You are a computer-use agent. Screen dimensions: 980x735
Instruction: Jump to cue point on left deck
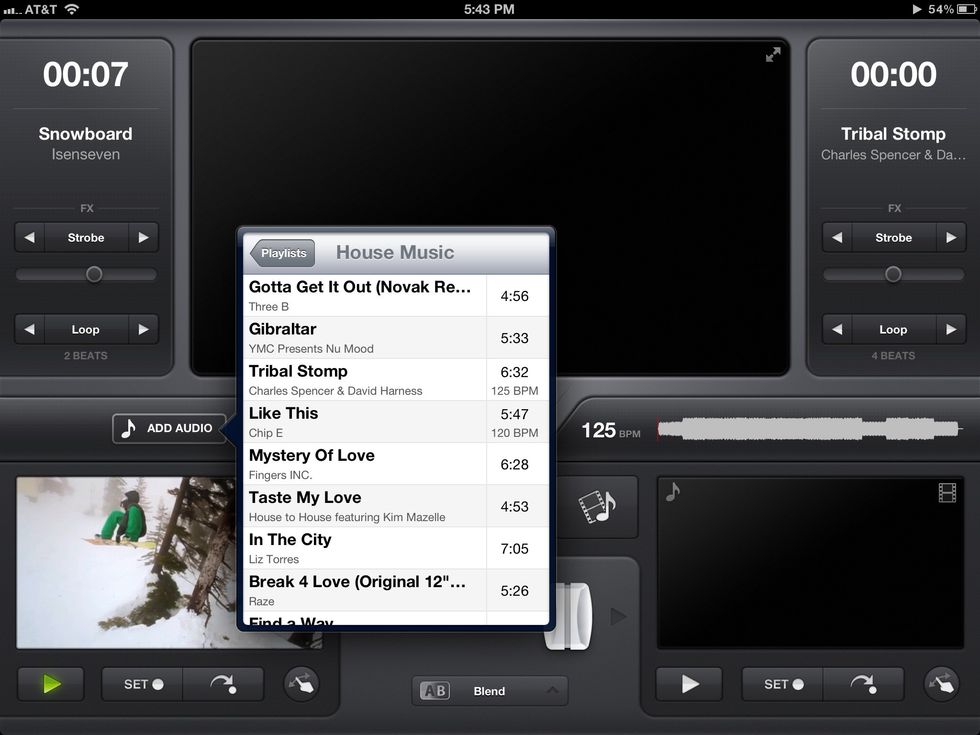pyautogui.click(x=223, y=684)
